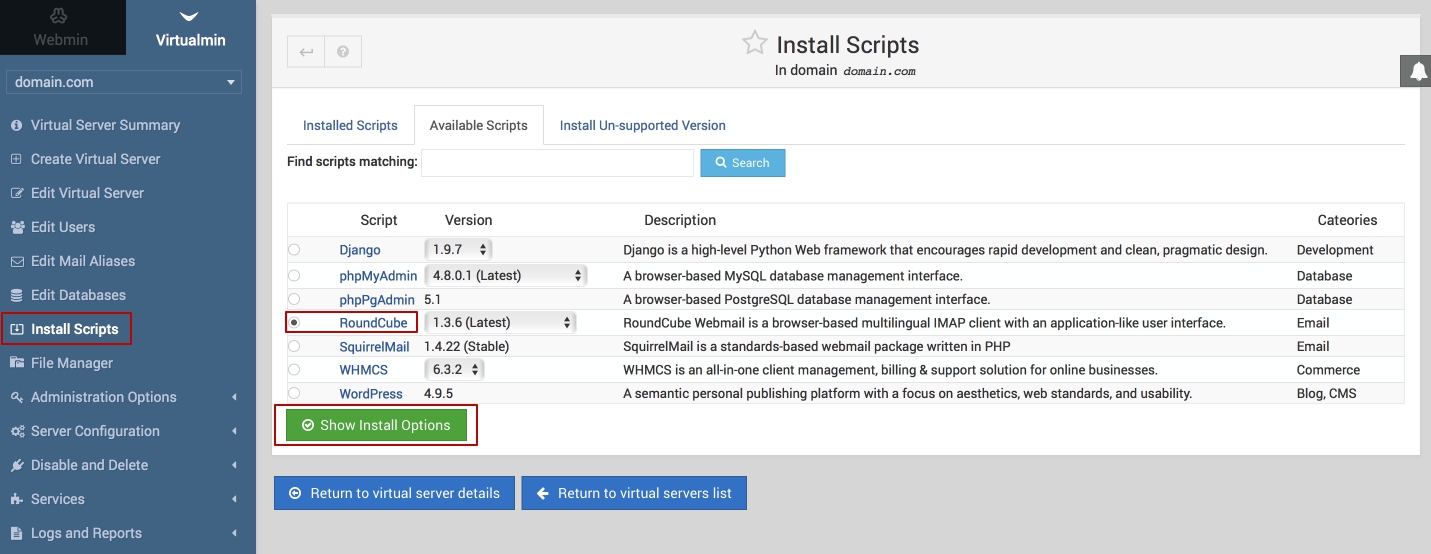Open the Install Un-supported Version tab
Image resolution: width=1431 pixels, height=554 pixels.
pos(642,126)
